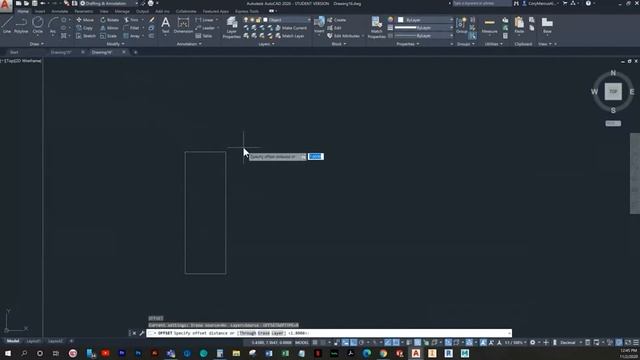Image resolution: width=640 pixels, height=360 pixels.
Task: Click the search keyword box in title bar
Action: click(481, 4)
